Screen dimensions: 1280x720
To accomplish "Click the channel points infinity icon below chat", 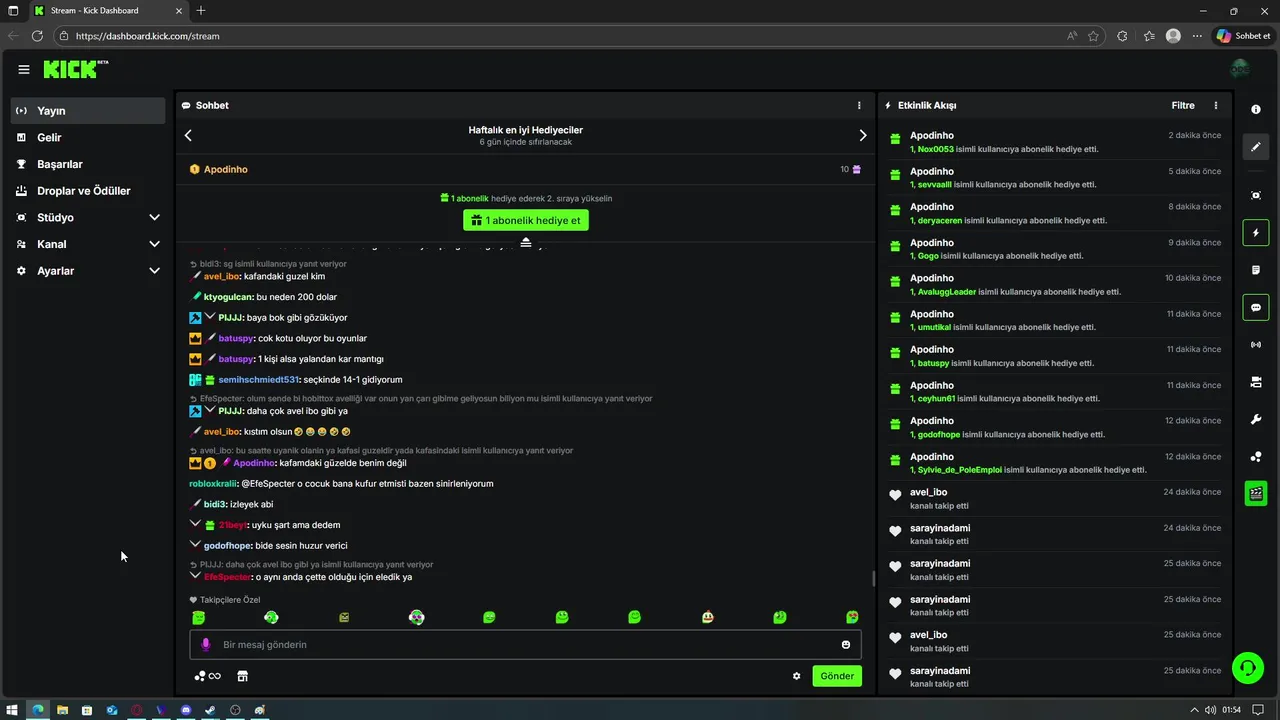I will point(207,676).
